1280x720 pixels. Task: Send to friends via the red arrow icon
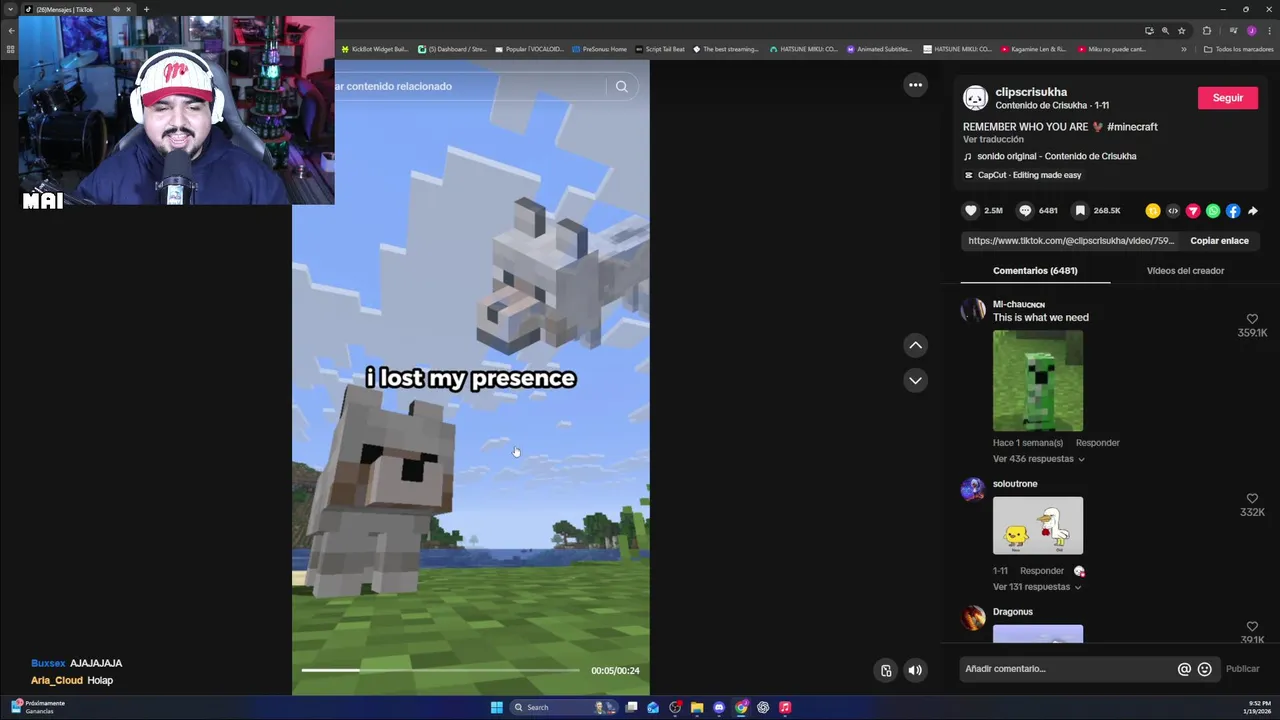pos(1193,211)
